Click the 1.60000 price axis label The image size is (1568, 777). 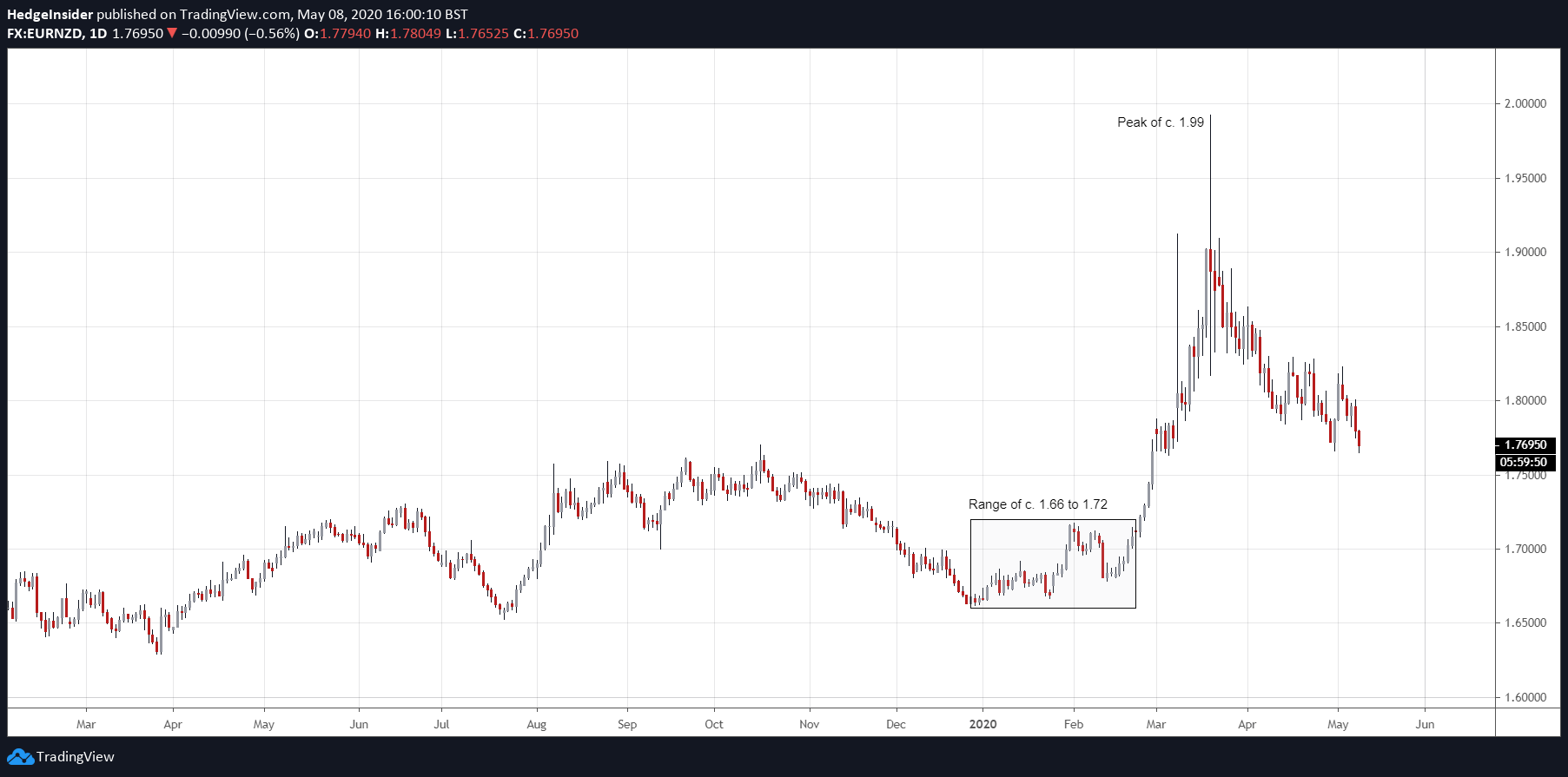click(x=1526, y=697)
